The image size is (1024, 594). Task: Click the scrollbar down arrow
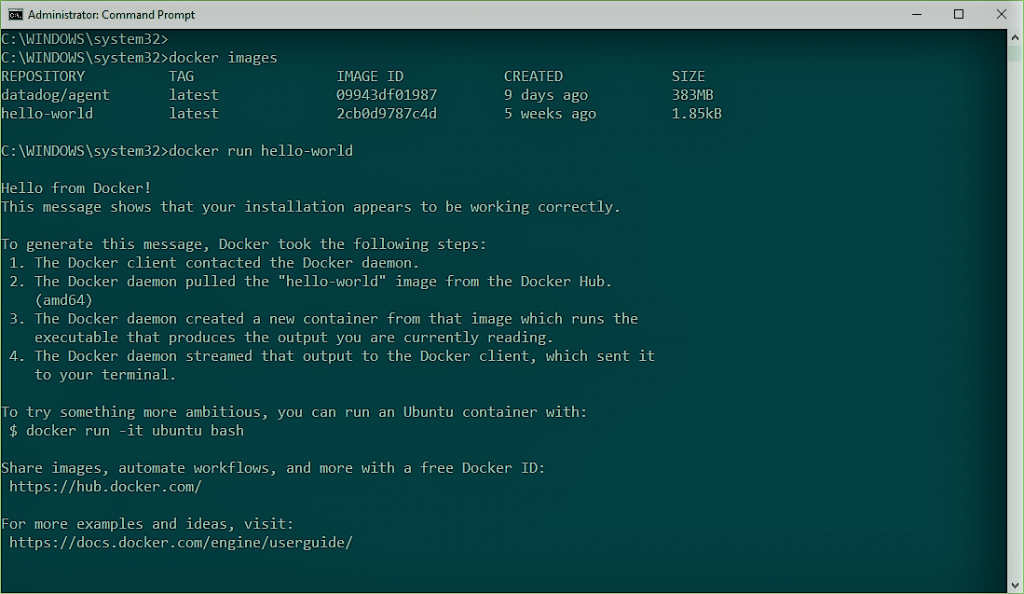point(1015,586)
